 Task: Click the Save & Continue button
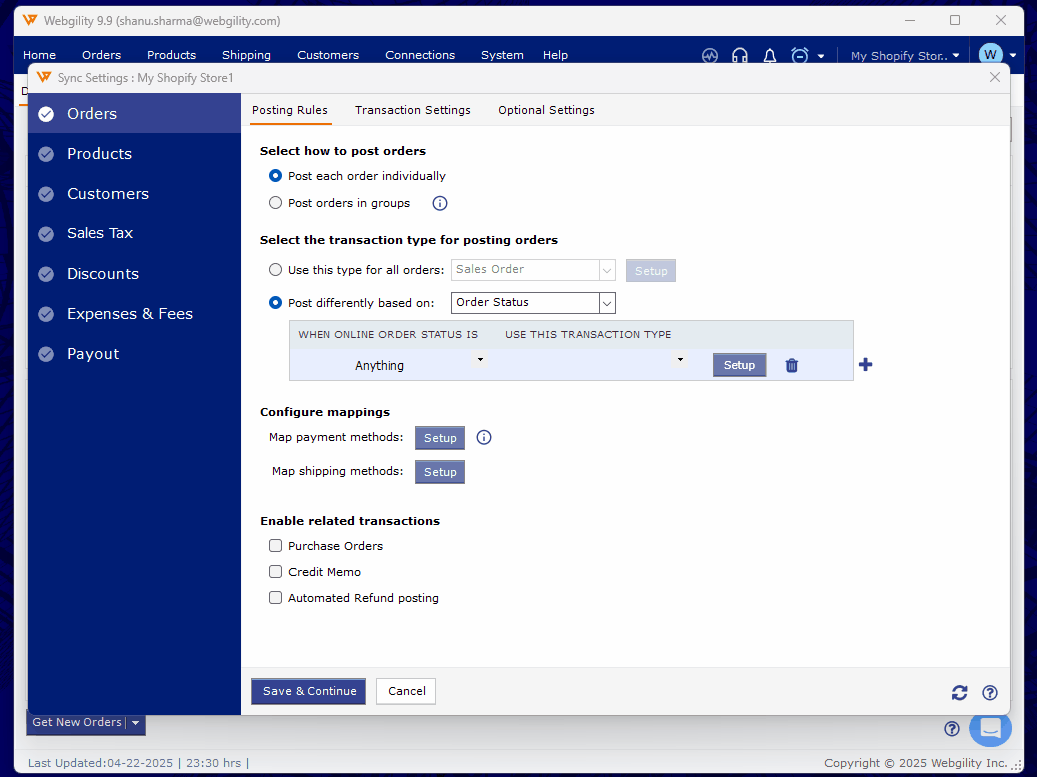point(308,691)
